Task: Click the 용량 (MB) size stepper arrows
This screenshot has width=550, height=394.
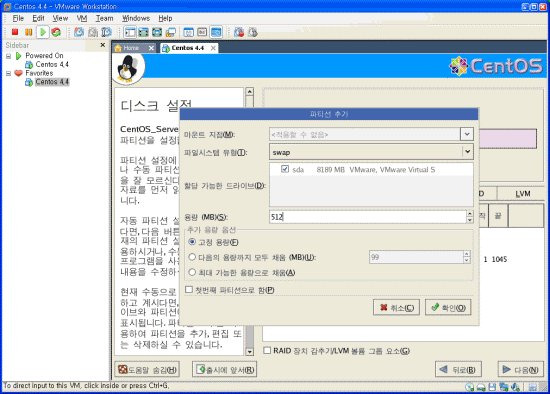Action: (x=470, y=216)
